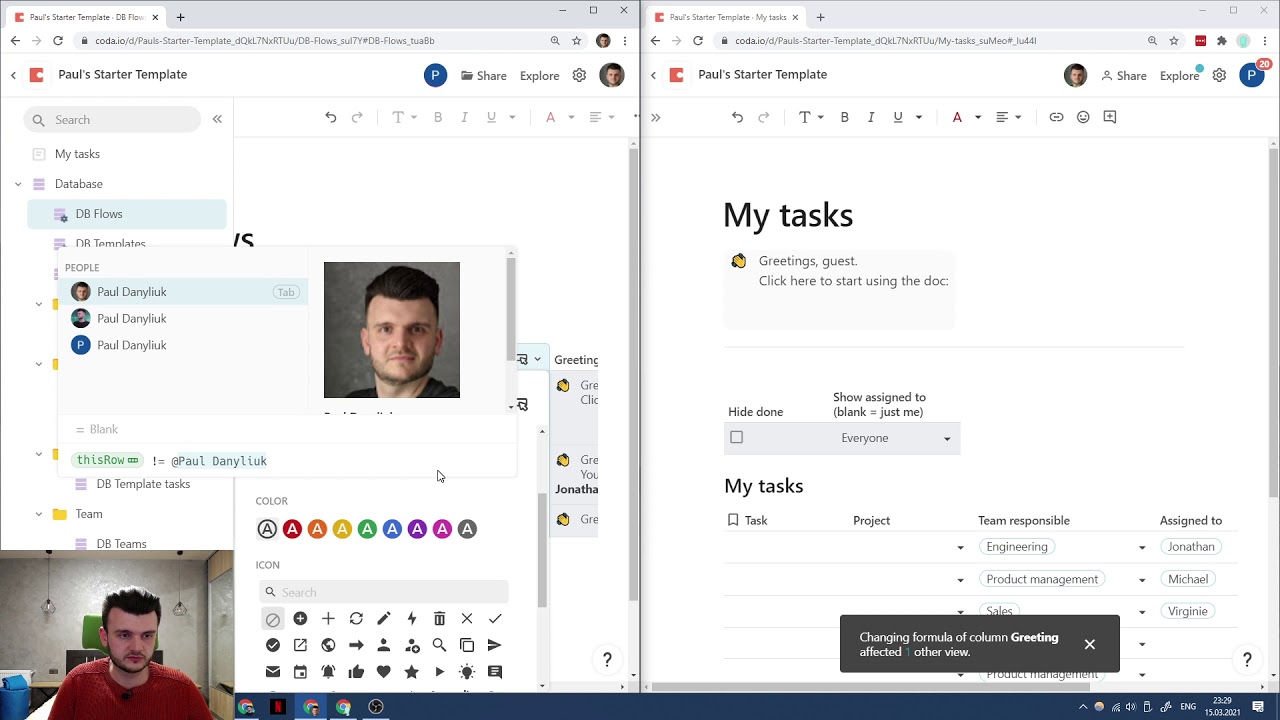Choose the paper plane send icon
1280x720 pixels.
pos(495,645)
